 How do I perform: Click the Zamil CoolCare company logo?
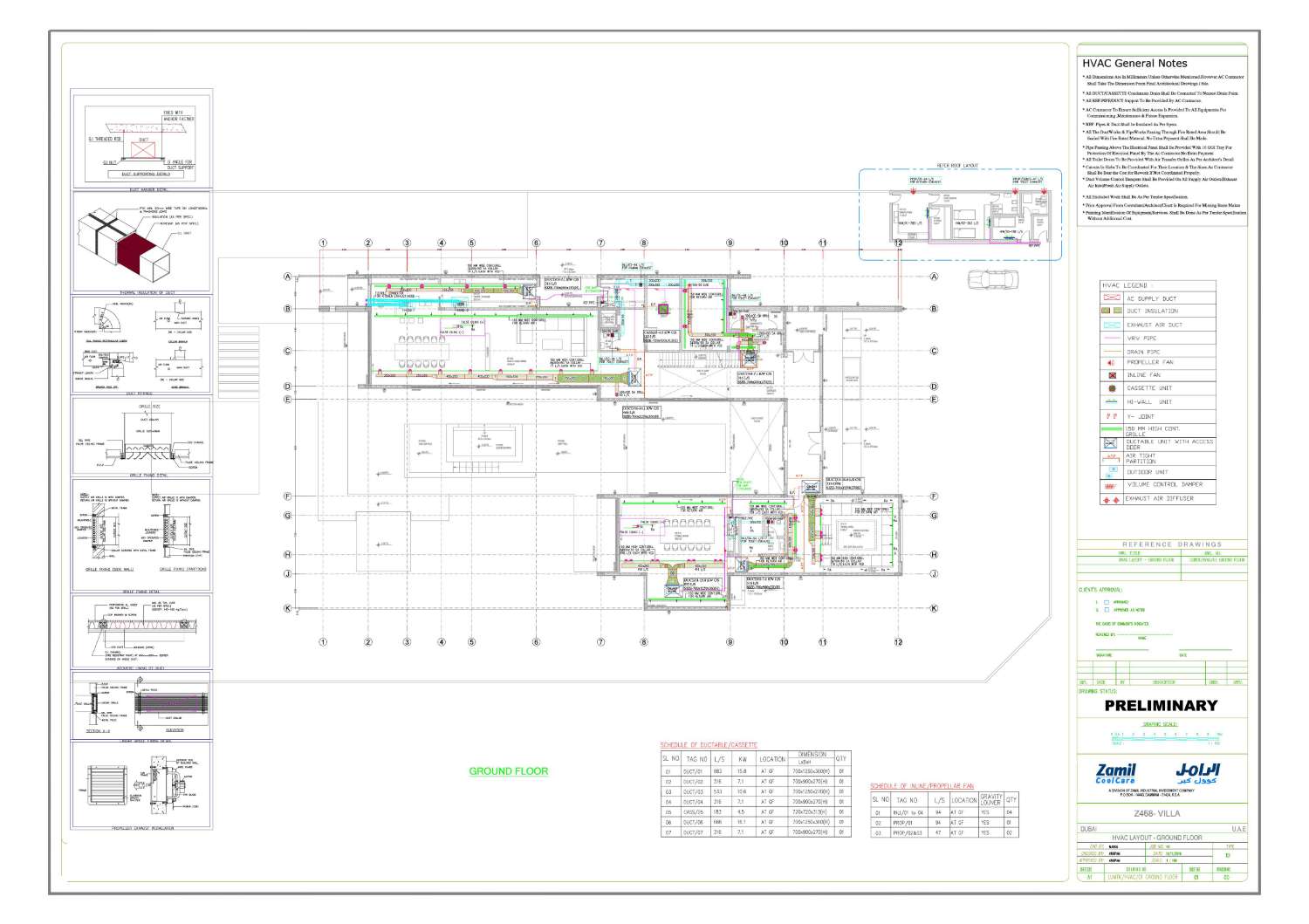tap(1117, 773)
